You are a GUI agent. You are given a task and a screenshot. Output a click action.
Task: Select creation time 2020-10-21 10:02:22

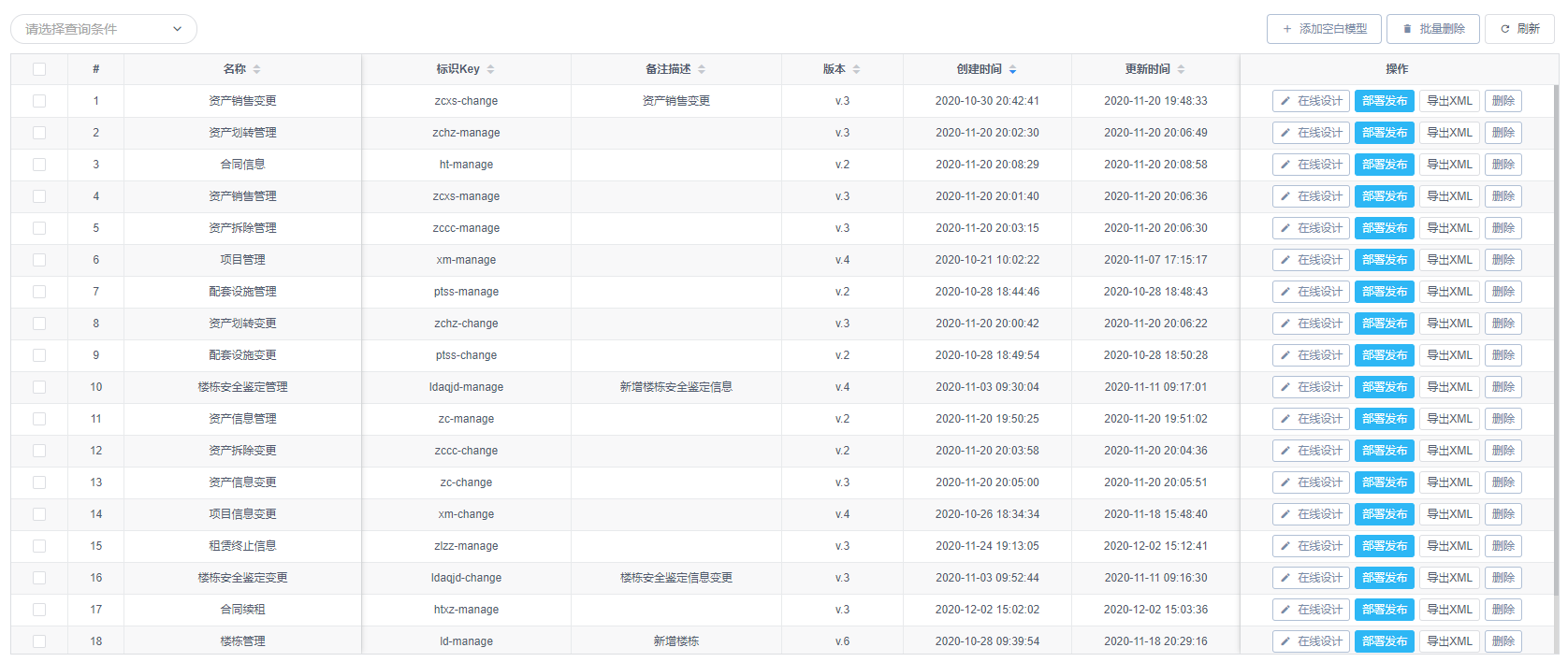click(987, 260)
